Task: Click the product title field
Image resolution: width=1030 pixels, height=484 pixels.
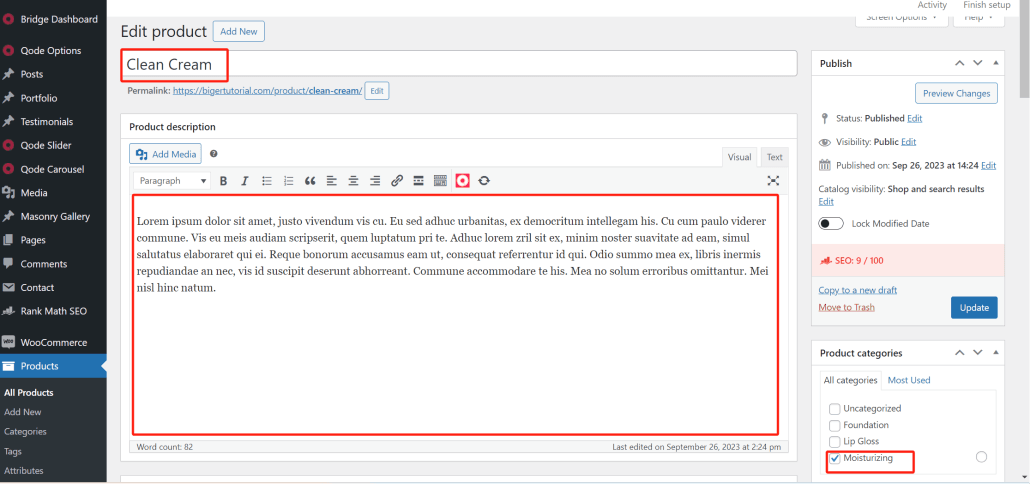Action: pos(459,64)
